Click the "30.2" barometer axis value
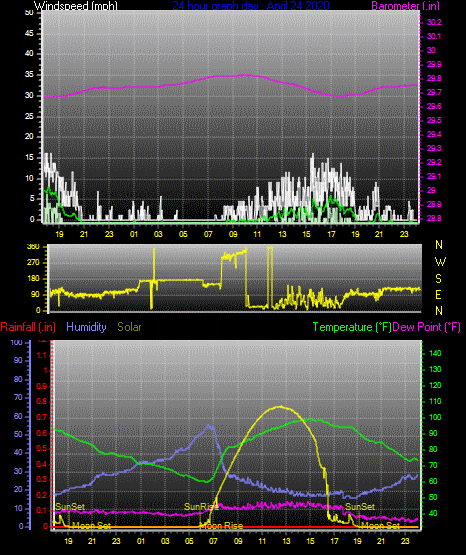Screen dimensions: 466x555 click(434, 22)
